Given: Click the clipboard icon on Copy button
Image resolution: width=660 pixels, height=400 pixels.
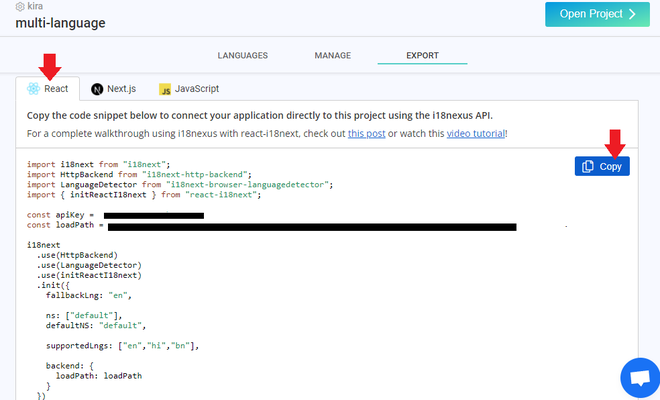Looking at the screenshot, I should [x=588, y=167].
